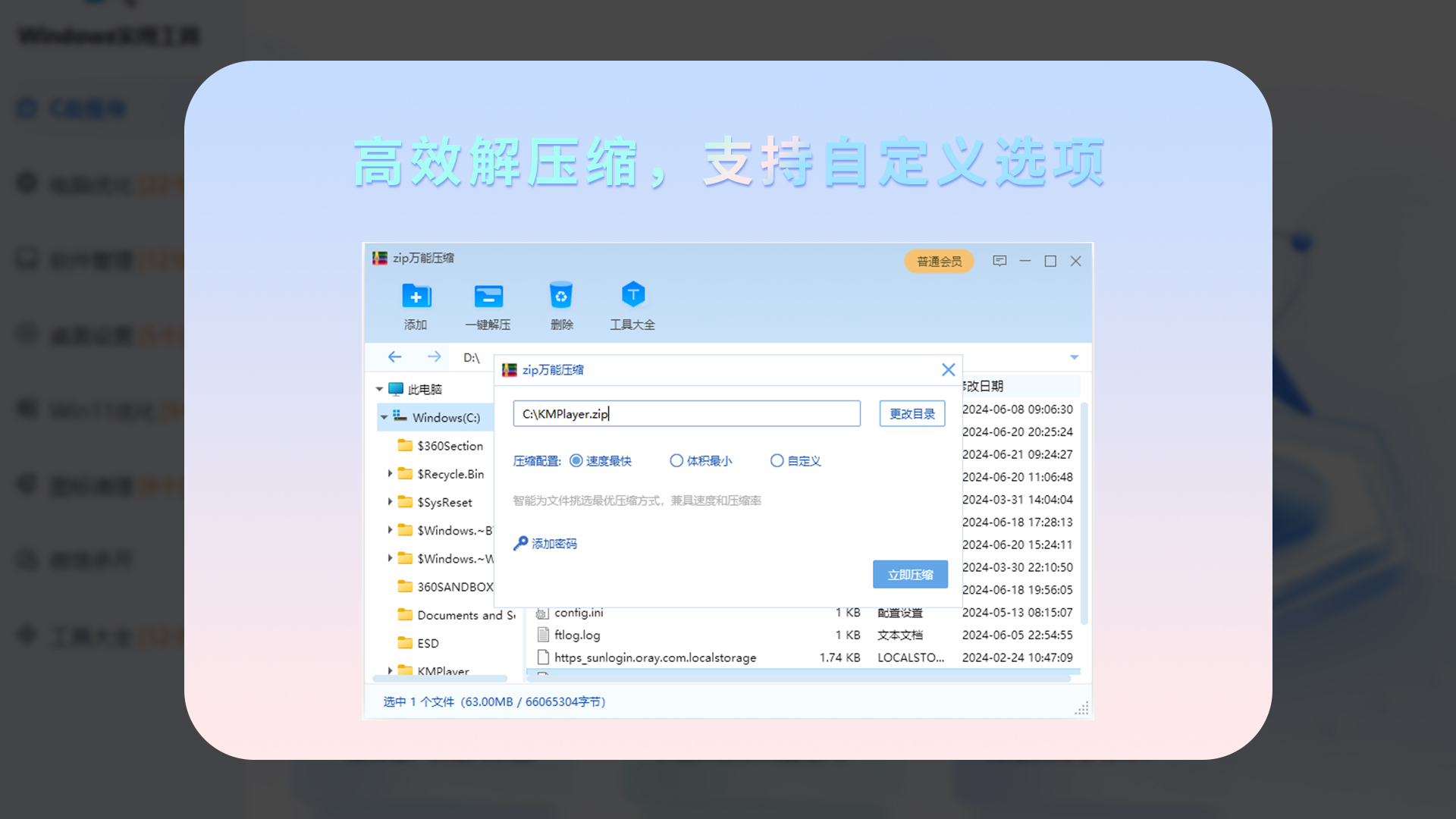Click the key icon beside 添加密码
Viewport: 1456px width, 819px height.
[520, 543]
